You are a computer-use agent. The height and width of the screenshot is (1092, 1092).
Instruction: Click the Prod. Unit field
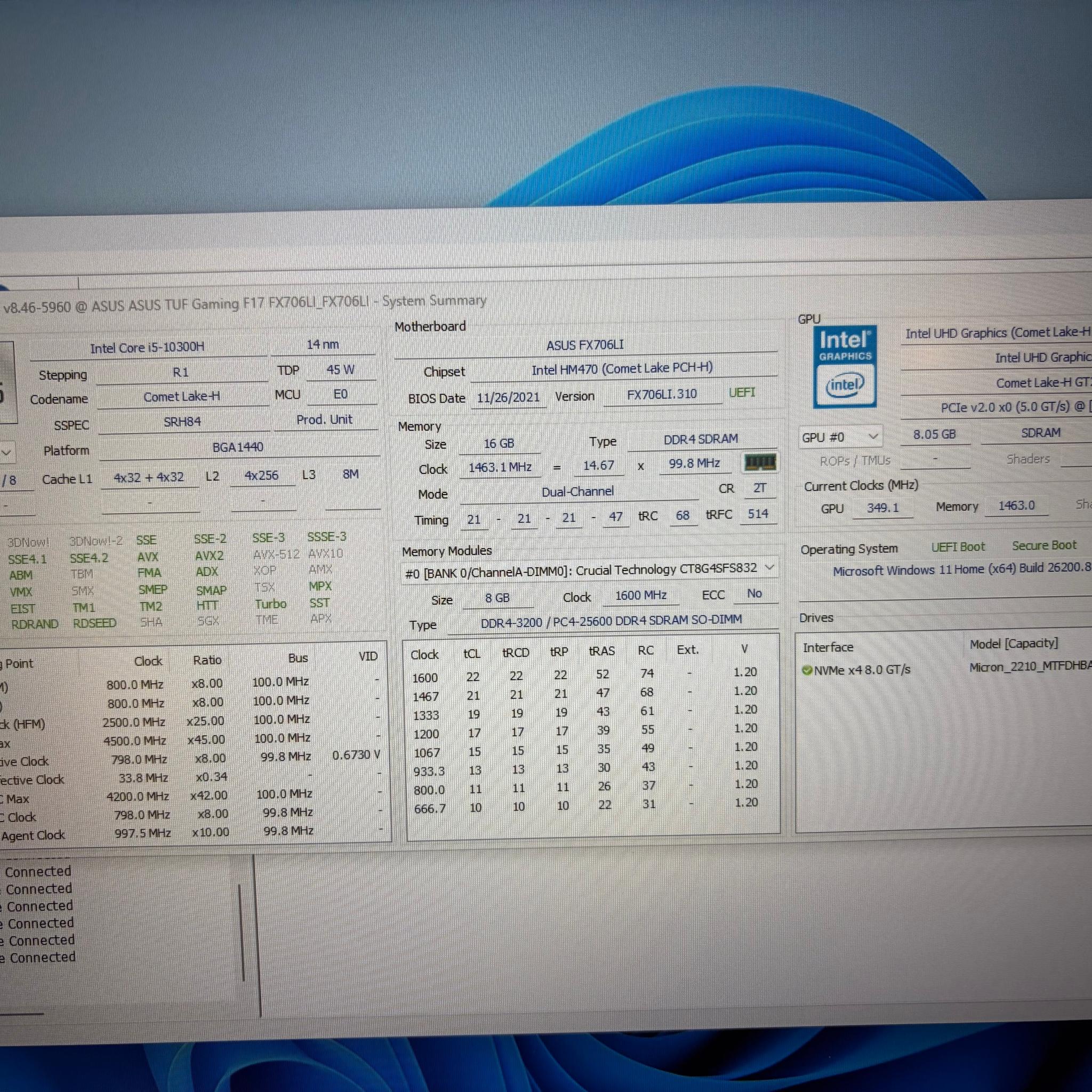(x=324, y=420)
